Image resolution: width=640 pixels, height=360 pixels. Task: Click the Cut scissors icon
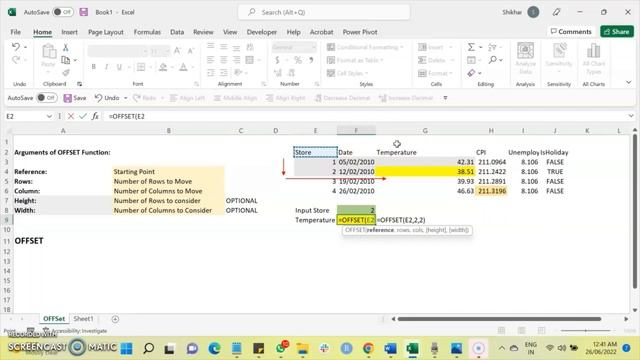click(65, 48)
